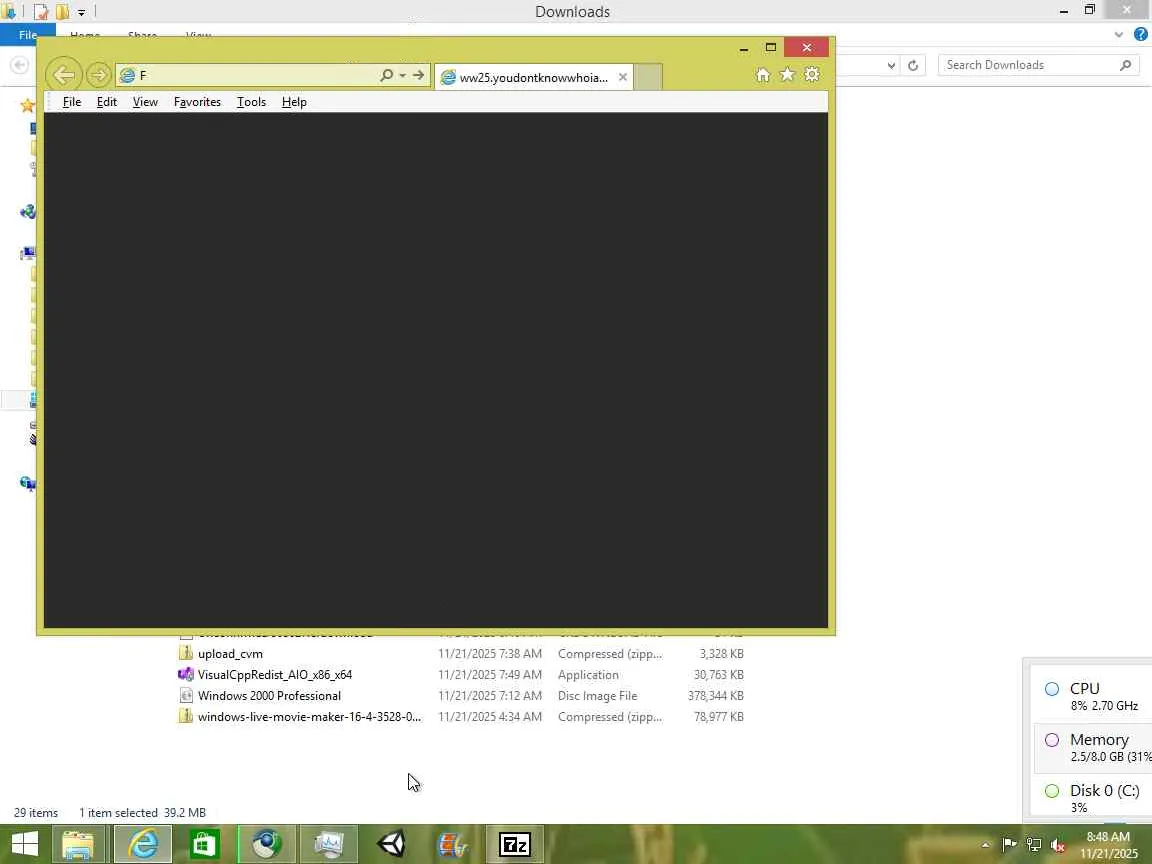
Task: Select Homegroup icon in navigation pane
Action: click(28, 212)
